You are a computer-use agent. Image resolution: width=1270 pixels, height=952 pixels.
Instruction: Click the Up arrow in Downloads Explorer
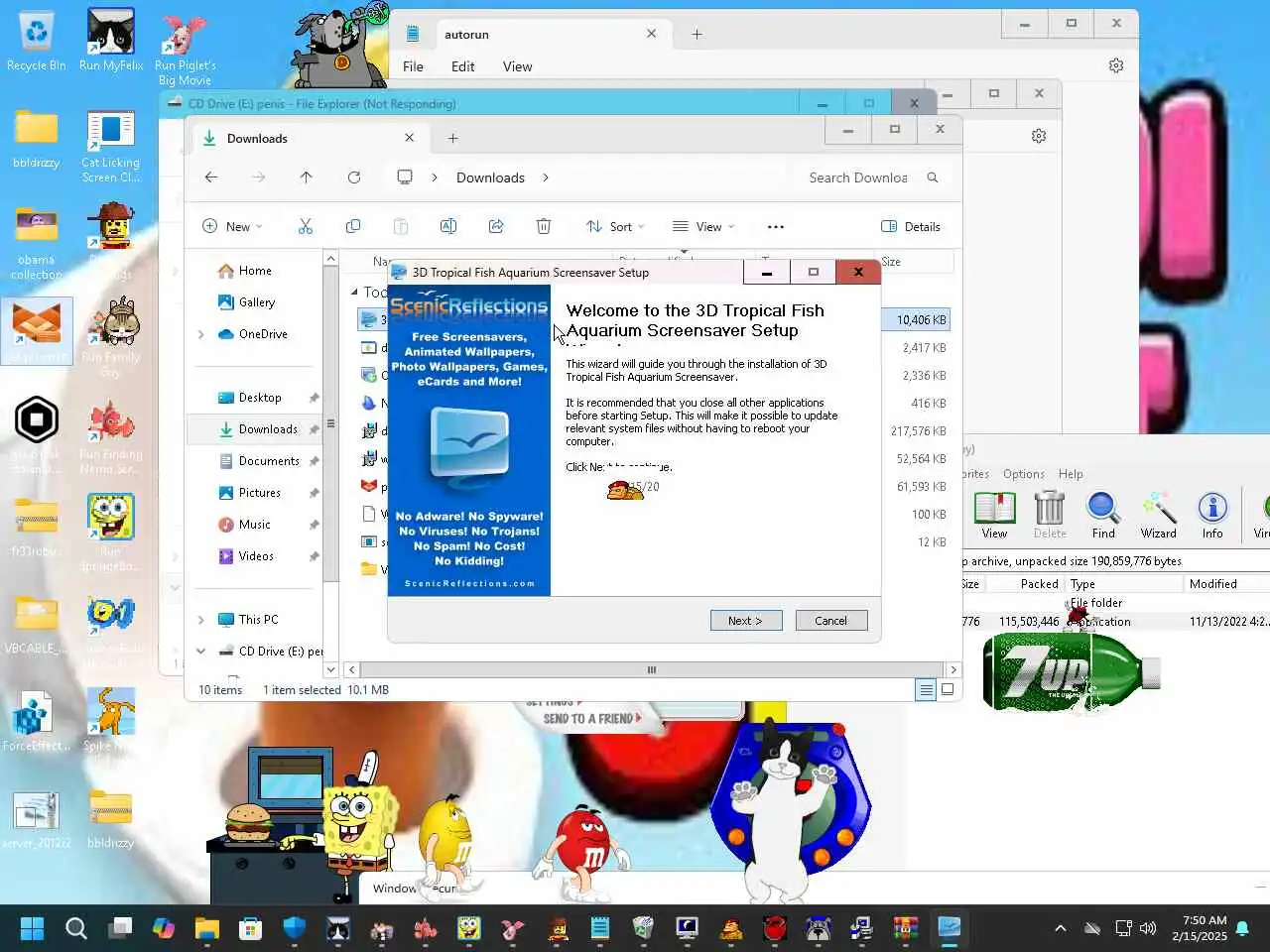306,178
